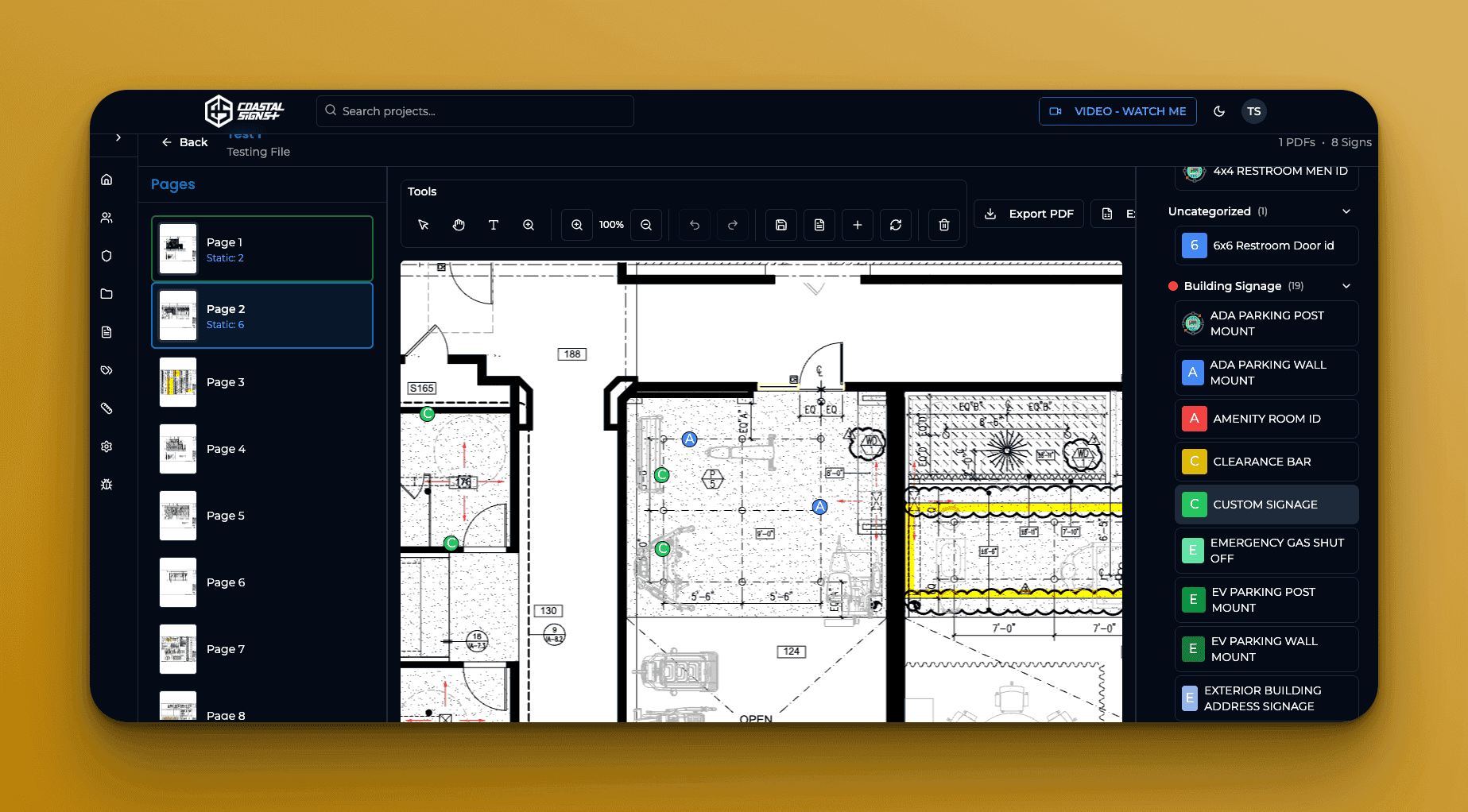Screen dimensions: 1468x812
Task: Undo the last action
Action: [x=695, y=225]
